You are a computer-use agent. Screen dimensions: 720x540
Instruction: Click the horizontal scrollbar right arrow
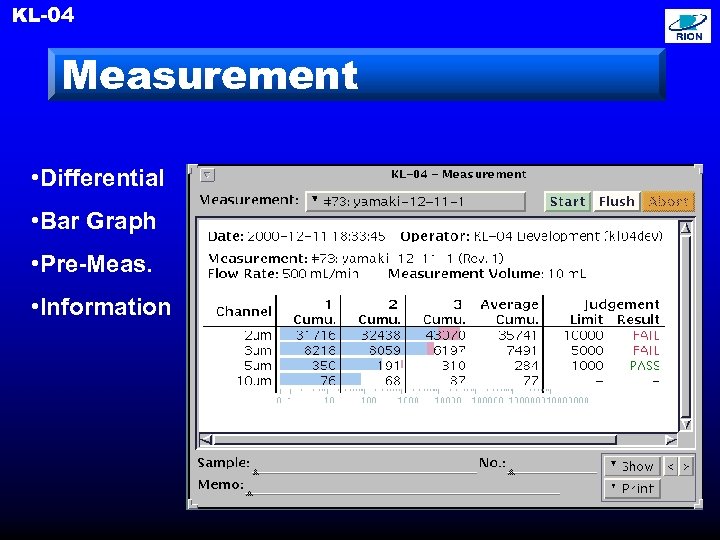[671, 440]
